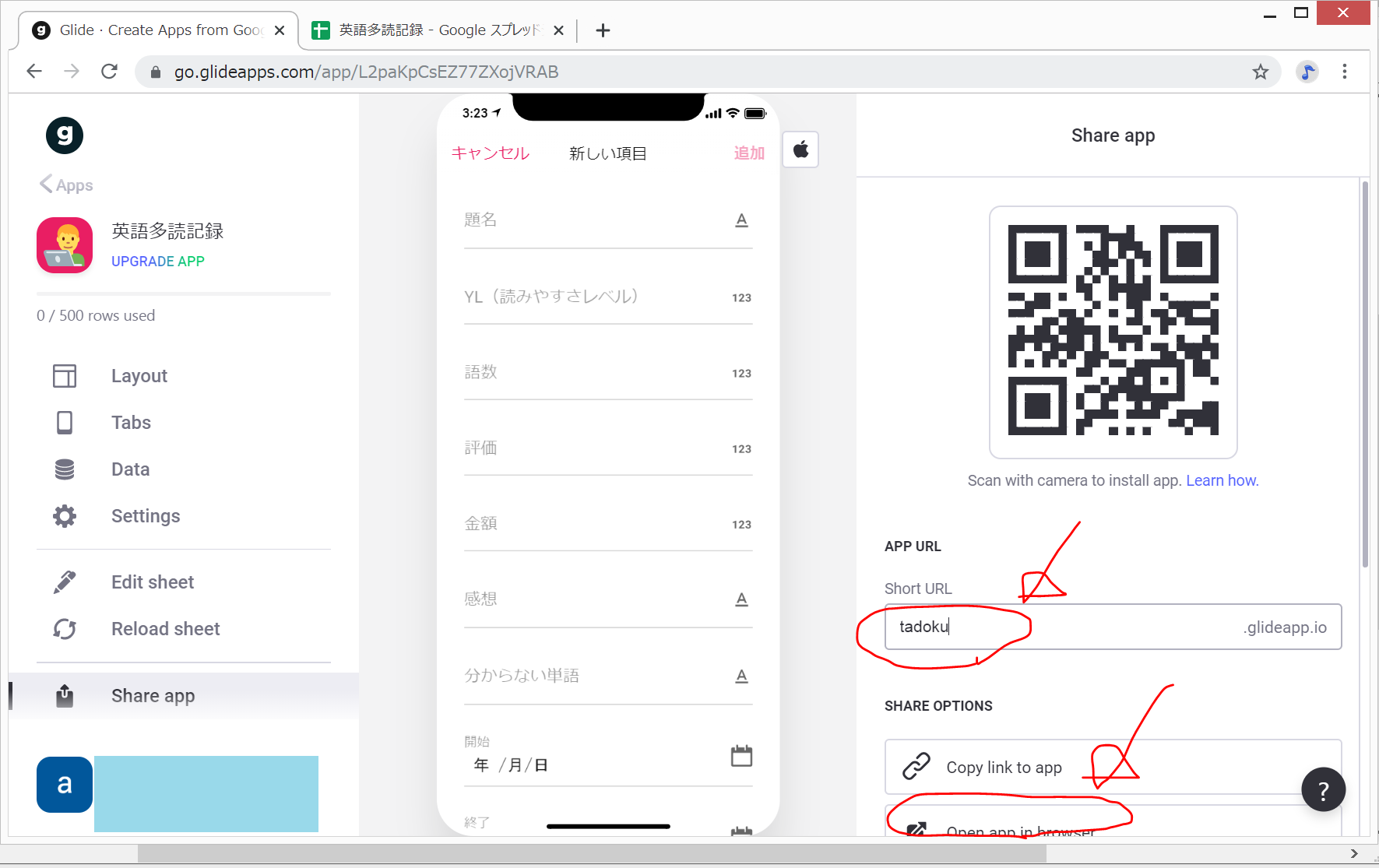
Task: Switch preview with Apple platform icon
Action: (x=800, y=149)
